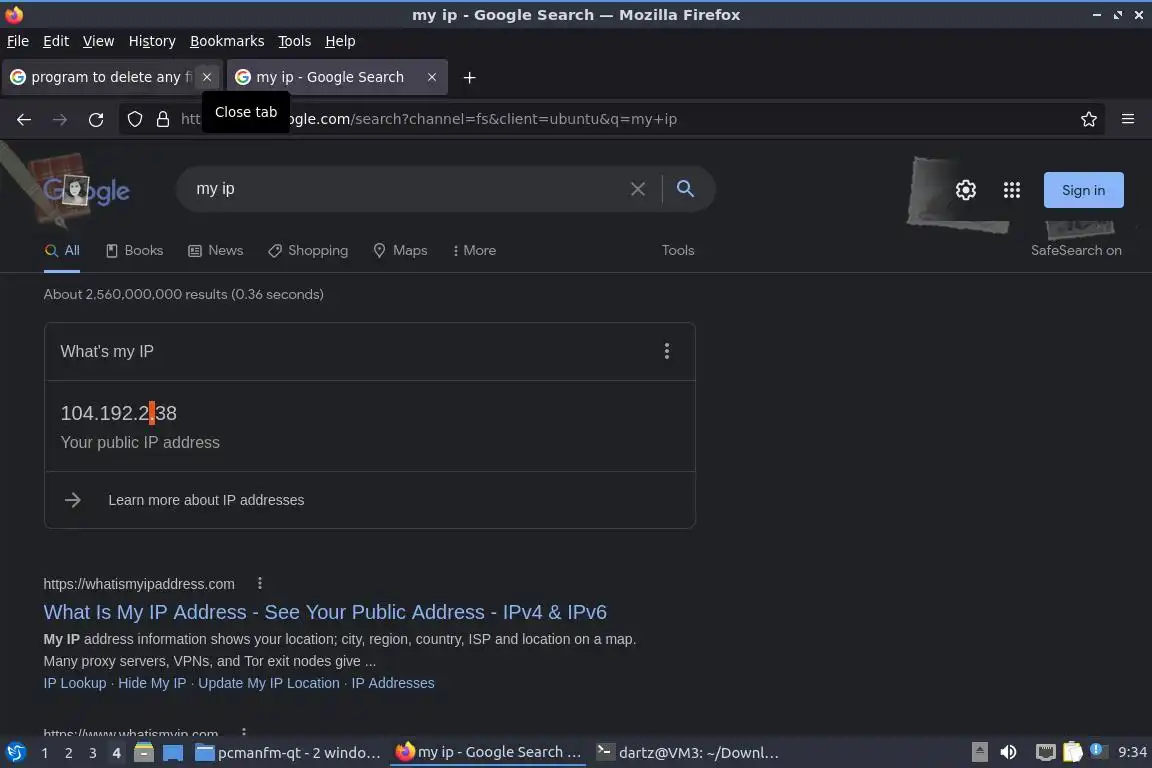Open the Tools menu in menu bar
The image size is (1152, 768).
click(x=295, y=41)
